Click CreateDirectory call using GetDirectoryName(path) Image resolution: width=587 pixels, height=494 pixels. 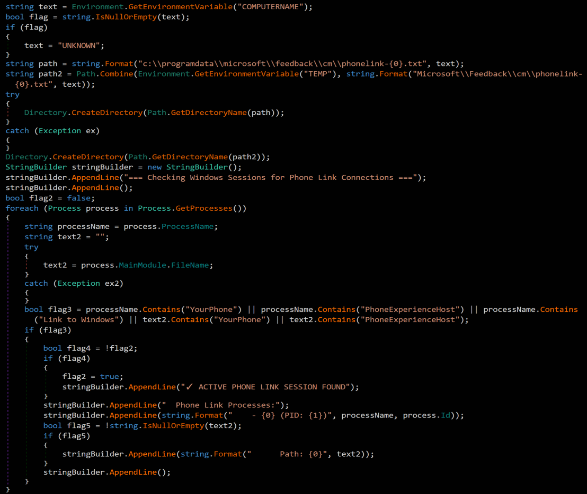pos(154,113)
